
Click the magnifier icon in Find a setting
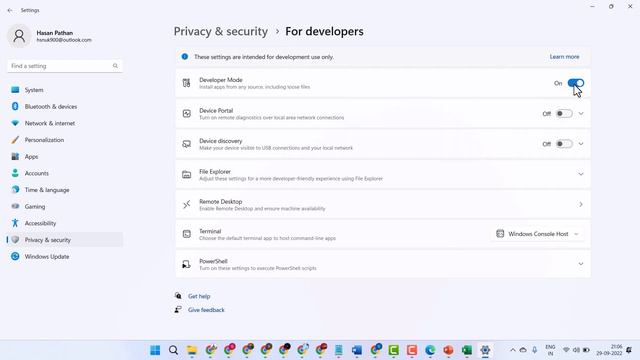(115, 66)
